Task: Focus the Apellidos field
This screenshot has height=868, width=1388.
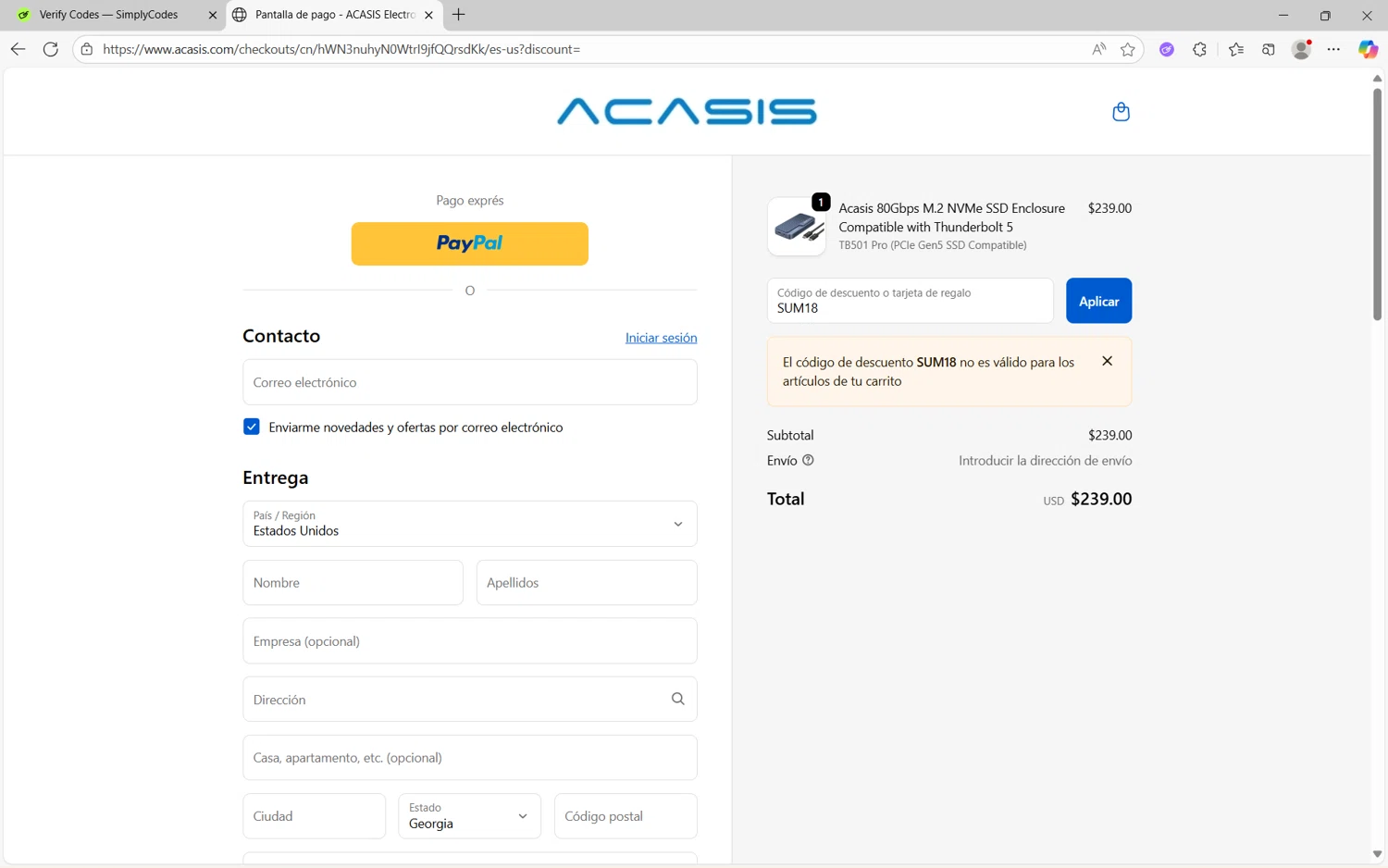Action: [x=587, y=583]
